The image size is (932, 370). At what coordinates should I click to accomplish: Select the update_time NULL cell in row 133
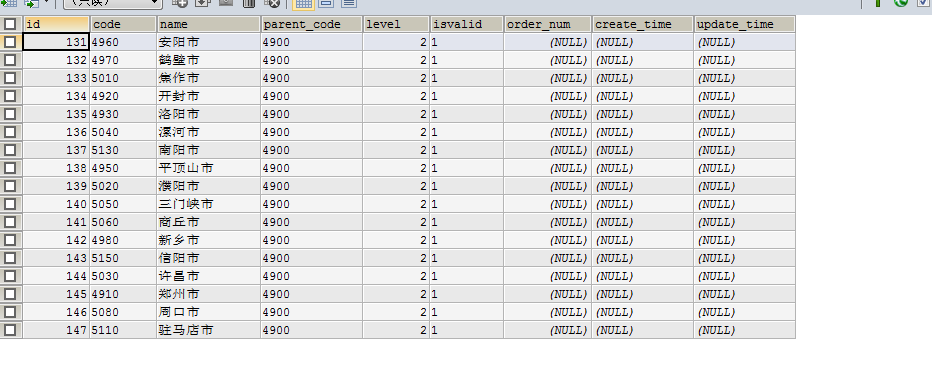pyautogui.click(x=745, y=78)
